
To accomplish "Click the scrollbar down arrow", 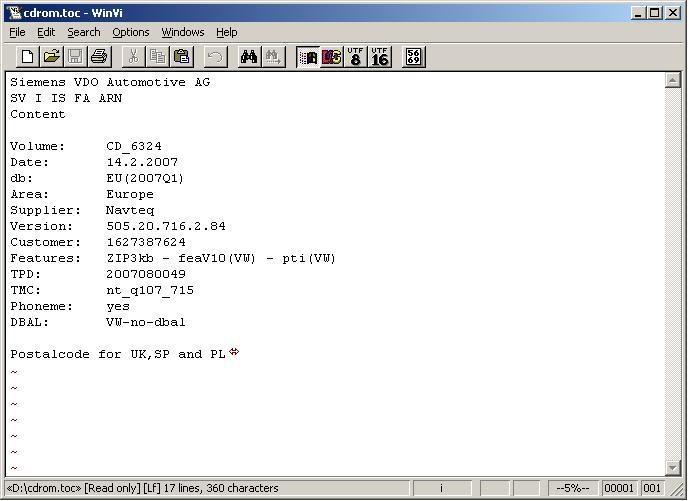I will pyautogui.click(x=673, y=468).
